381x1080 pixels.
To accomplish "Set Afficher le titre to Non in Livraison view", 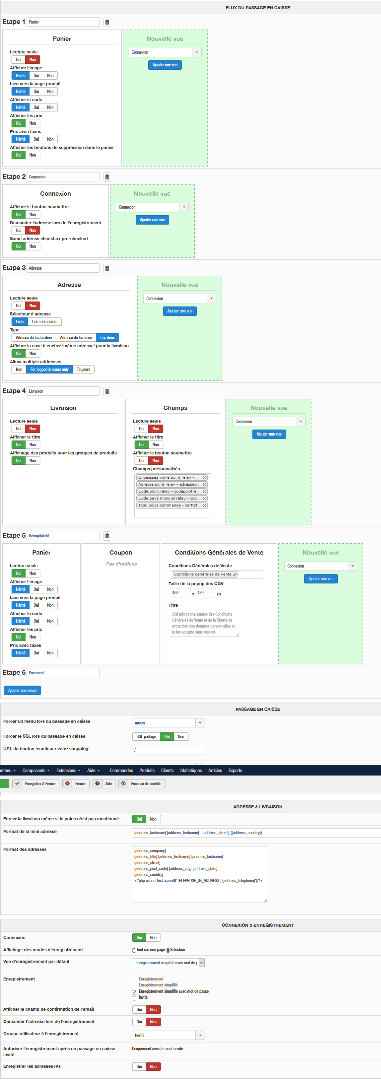I will pyautogui.click(x=33, y=444).
